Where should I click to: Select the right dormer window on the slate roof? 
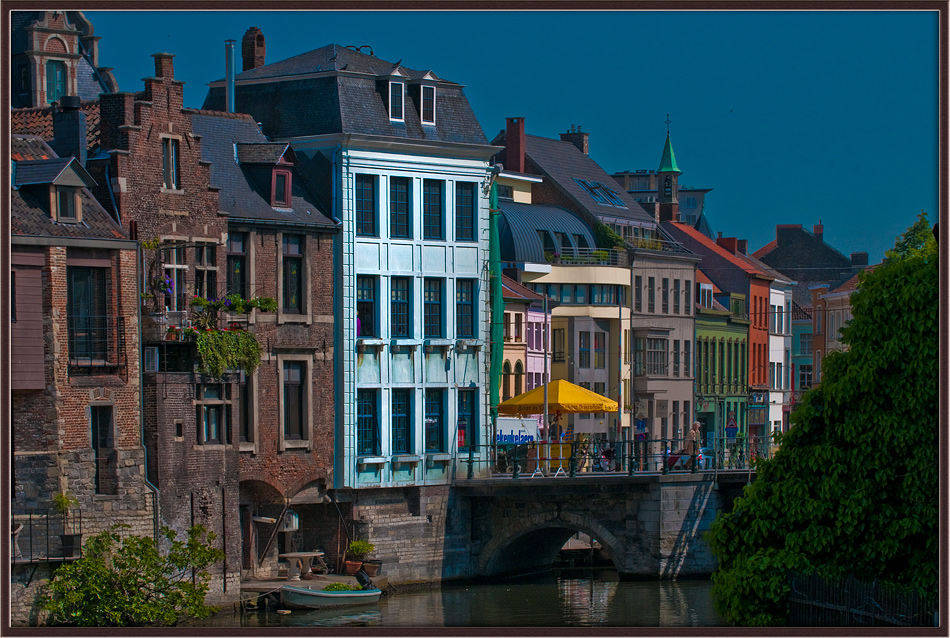(x=428, y=104)
